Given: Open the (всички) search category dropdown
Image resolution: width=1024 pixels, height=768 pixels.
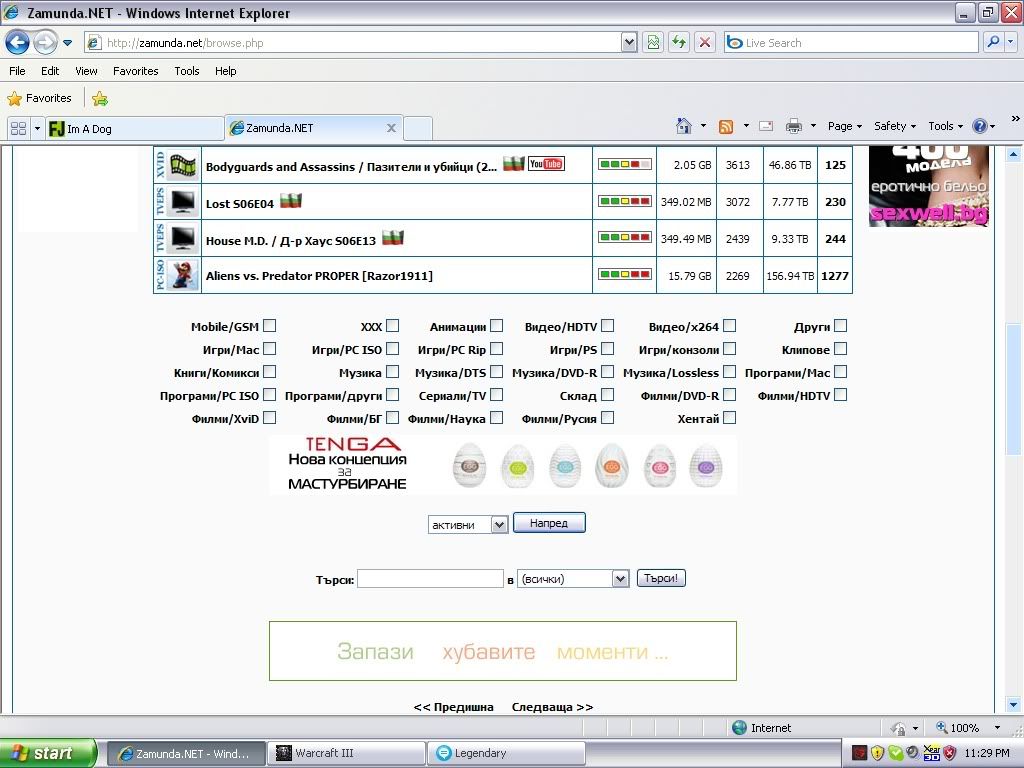Looking at the screenshot, I should 573,579.
